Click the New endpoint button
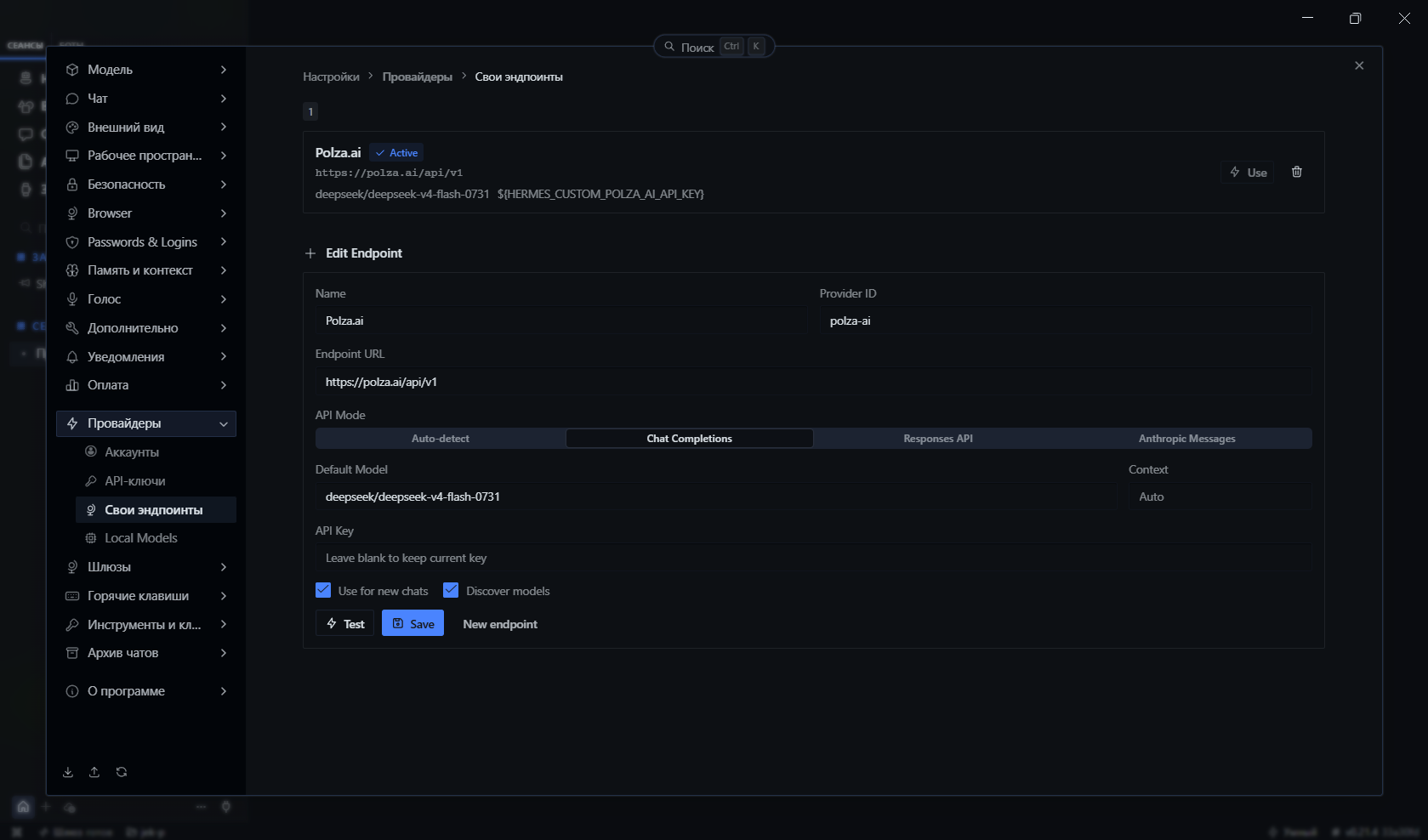Screen dimensions: 1428x840 pyautogui.click(x=500, y=624)
